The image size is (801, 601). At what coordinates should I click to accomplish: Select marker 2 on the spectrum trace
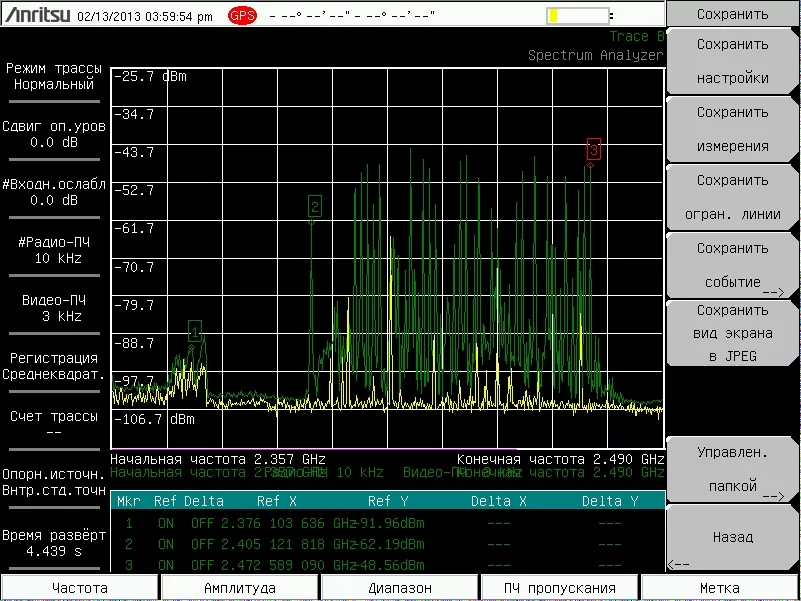coord(314,207)
